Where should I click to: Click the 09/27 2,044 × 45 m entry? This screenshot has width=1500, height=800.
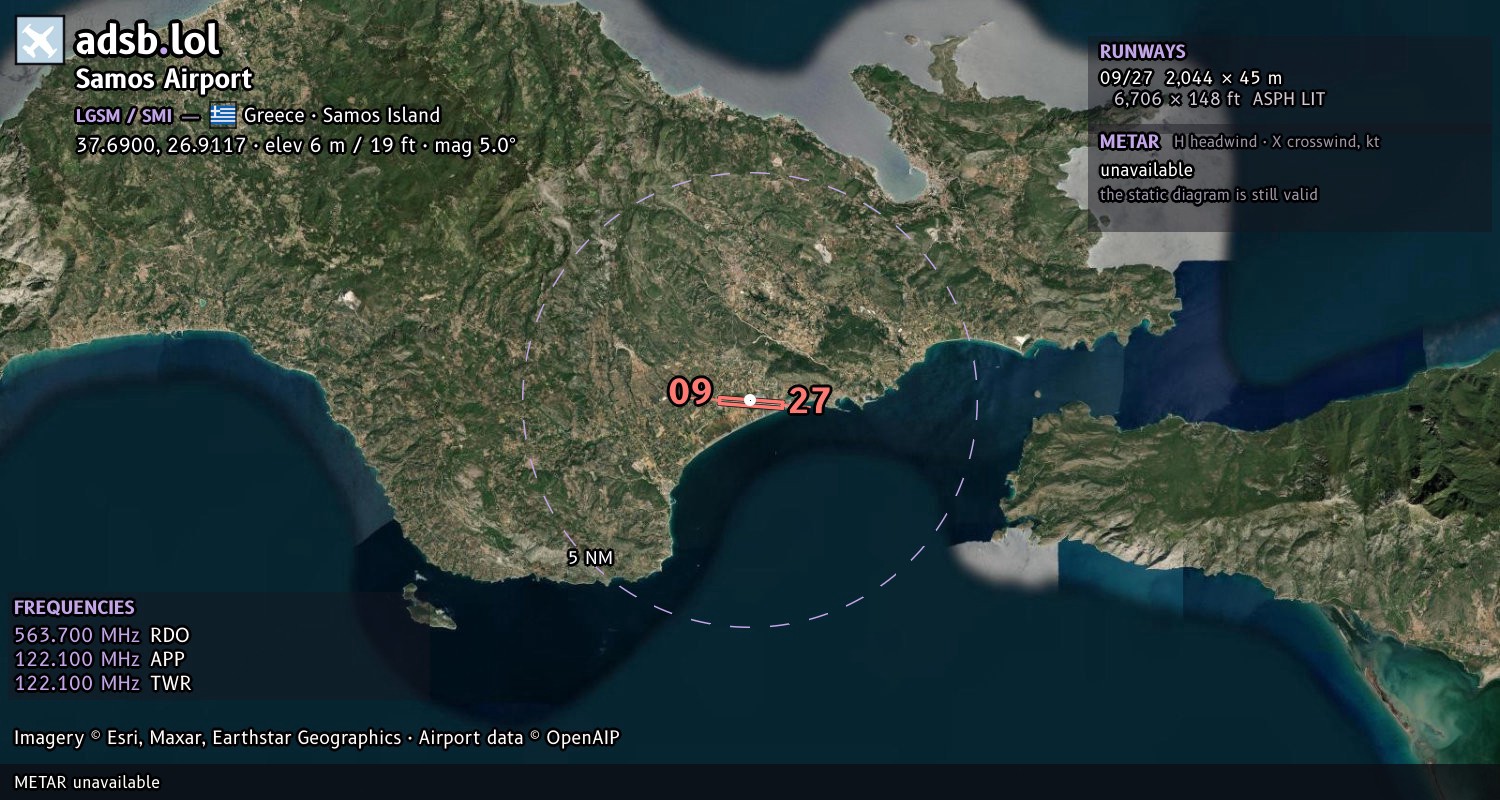coord(1191,78)
